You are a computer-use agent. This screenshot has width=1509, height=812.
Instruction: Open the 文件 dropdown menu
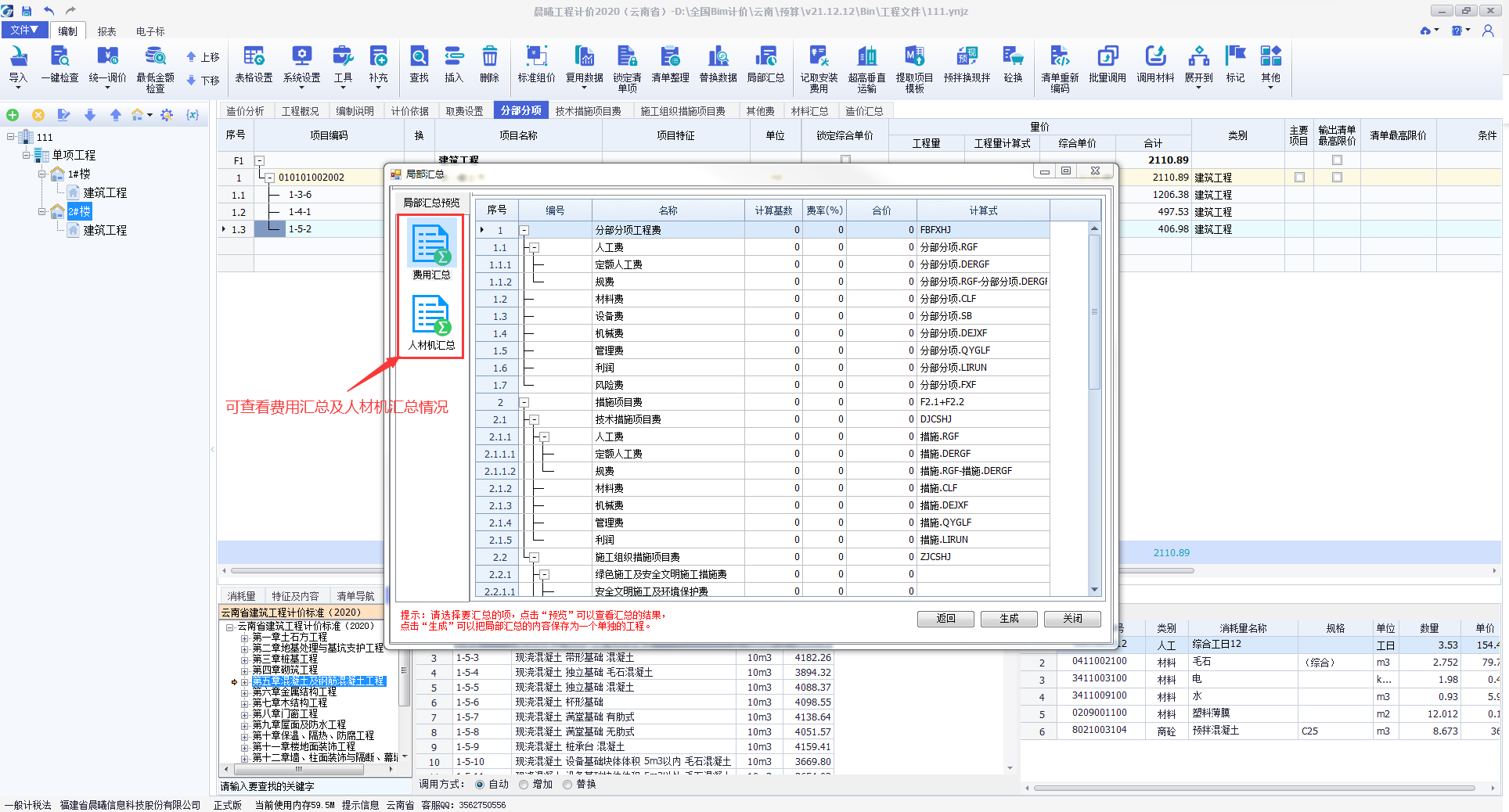pyautogui.click(x=24, y=31)
